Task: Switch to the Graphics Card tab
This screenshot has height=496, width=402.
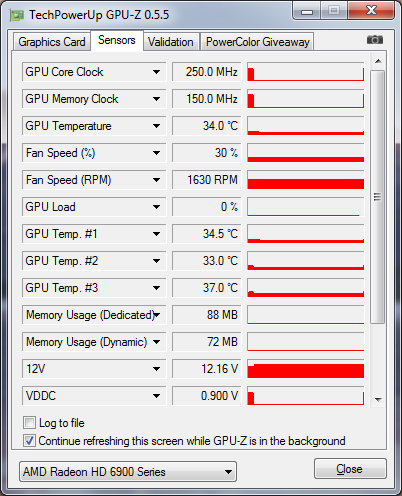Action: coord(52,42)
